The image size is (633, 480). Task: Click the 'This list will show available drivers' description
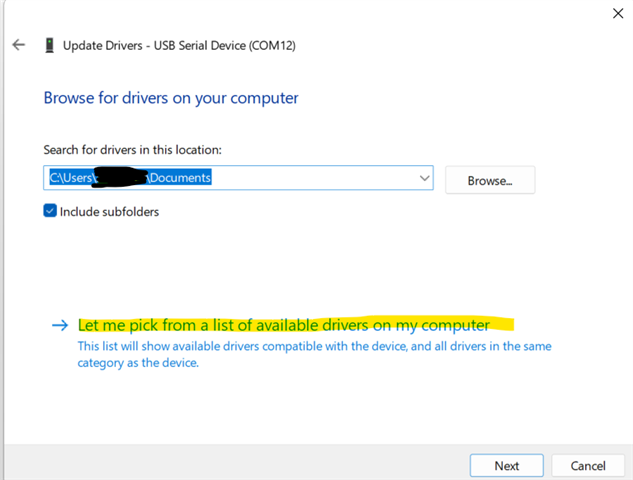coord(314,354)
